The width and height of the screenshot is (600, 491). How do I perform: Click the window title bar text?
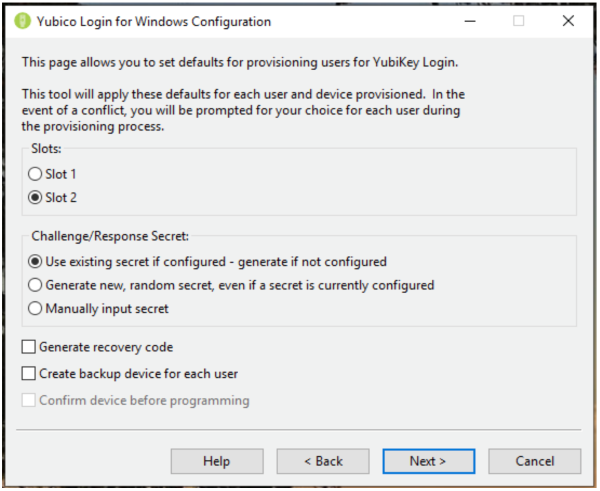tap(155, 21)
